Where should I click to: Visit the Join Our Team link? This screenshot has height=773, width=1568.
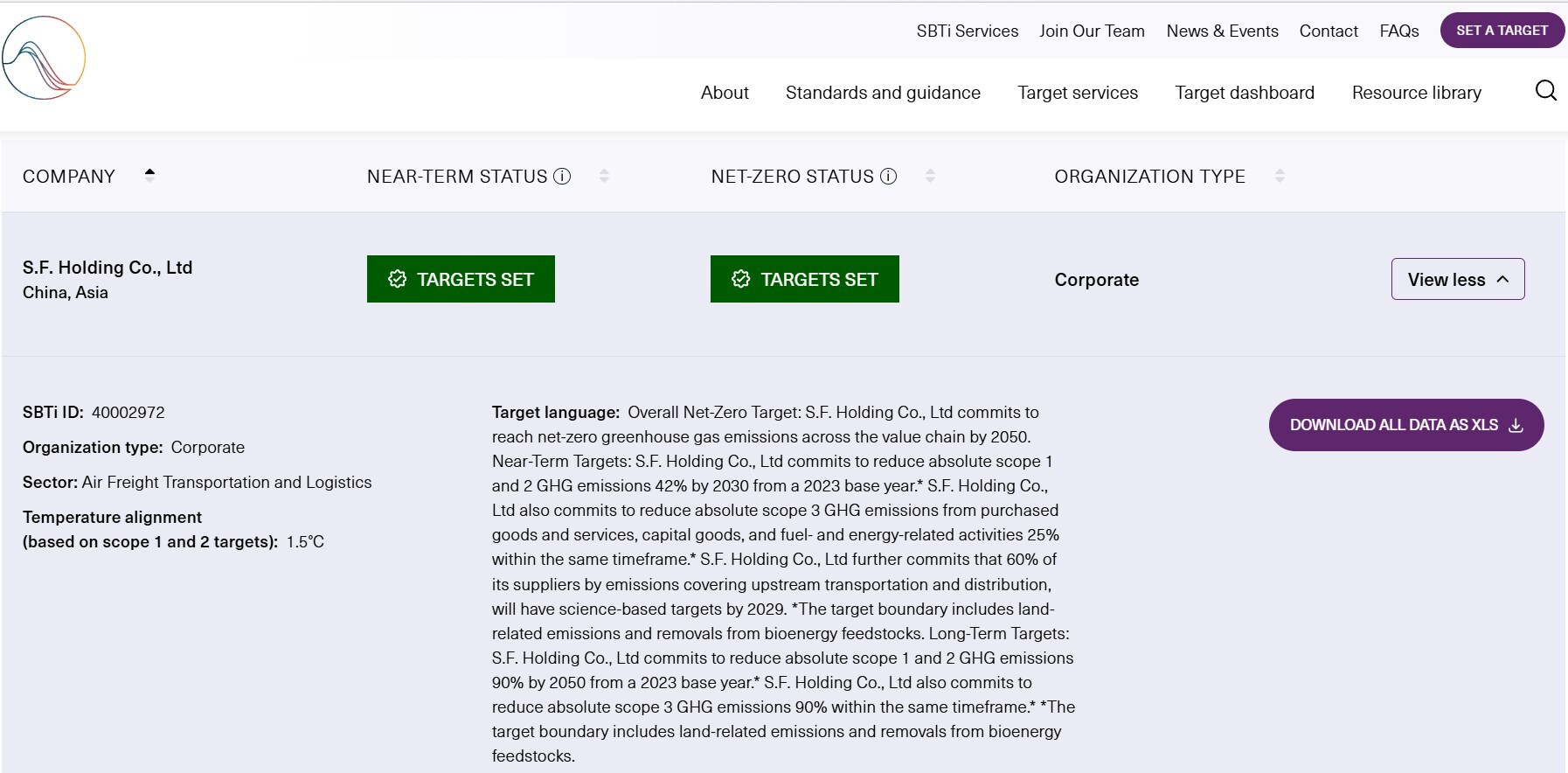click(1092, 31)
